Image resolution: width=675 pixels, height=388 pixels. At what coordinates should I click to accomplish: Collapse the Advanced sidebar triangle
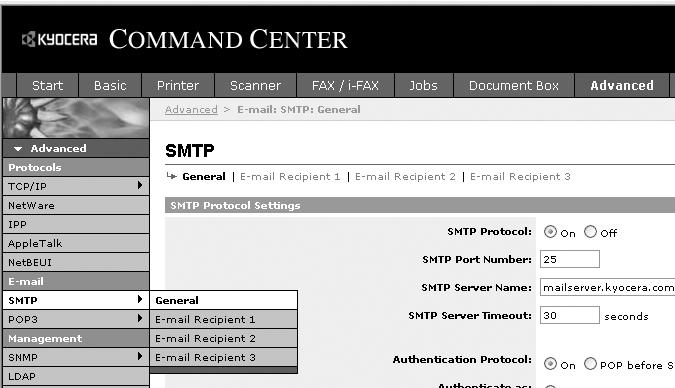18,149
